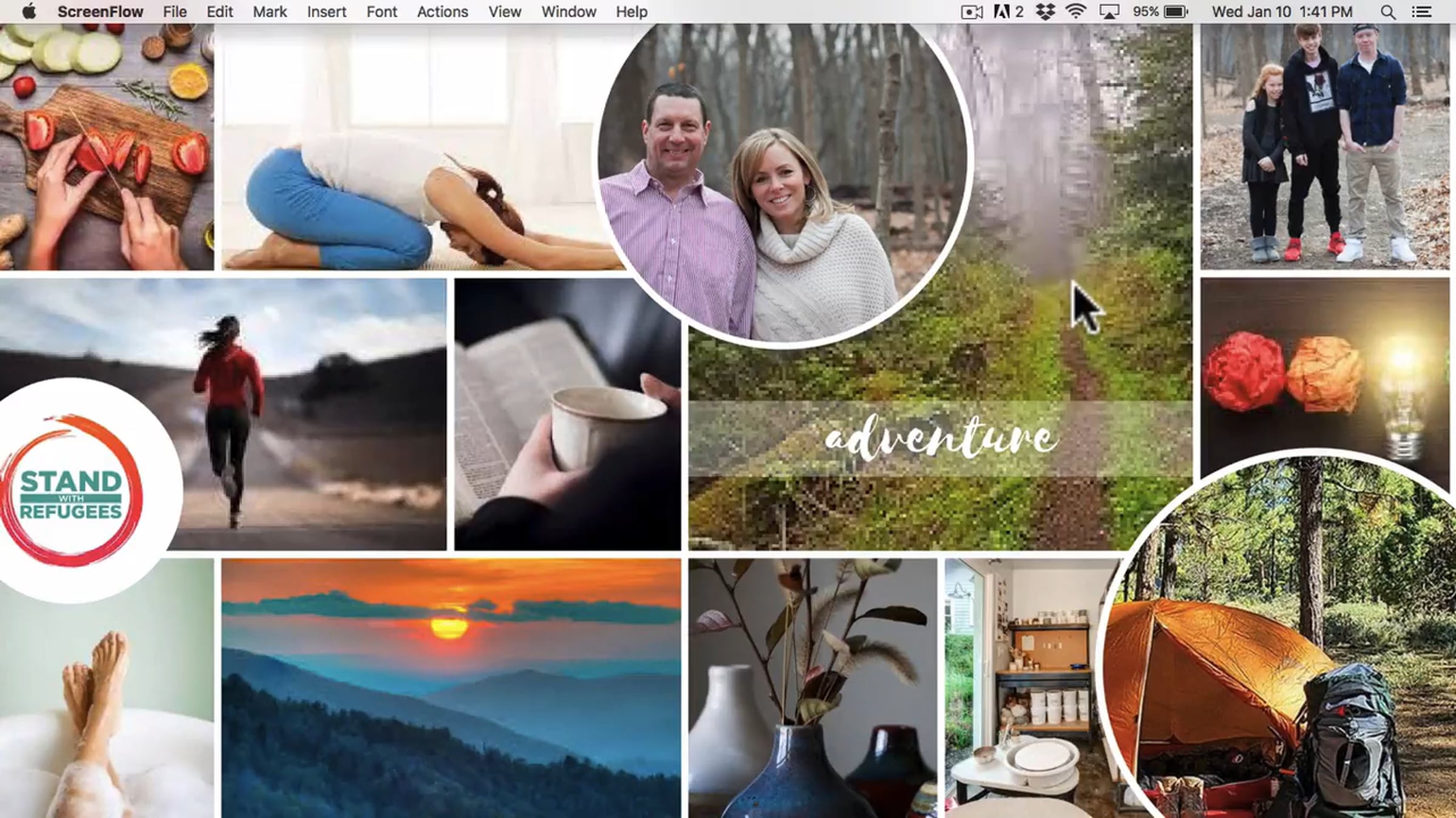Viewport: 1456px width, 818px height.
Task: Open Spotlight search magnifier icon
Action: coord(1387,12)
